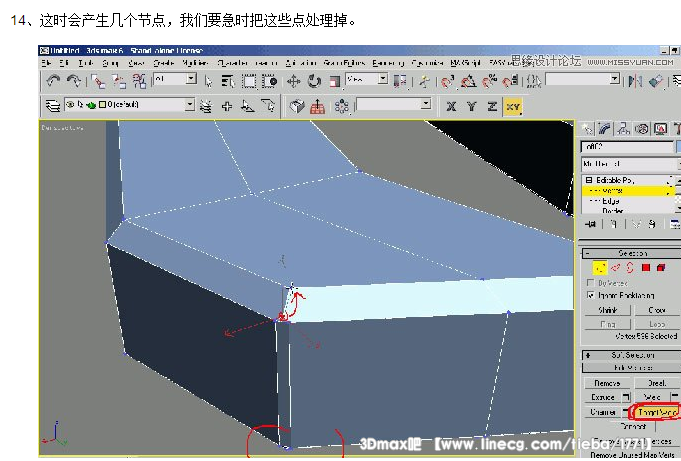Toggle the Spinner Snap magnet

(511, 81)
